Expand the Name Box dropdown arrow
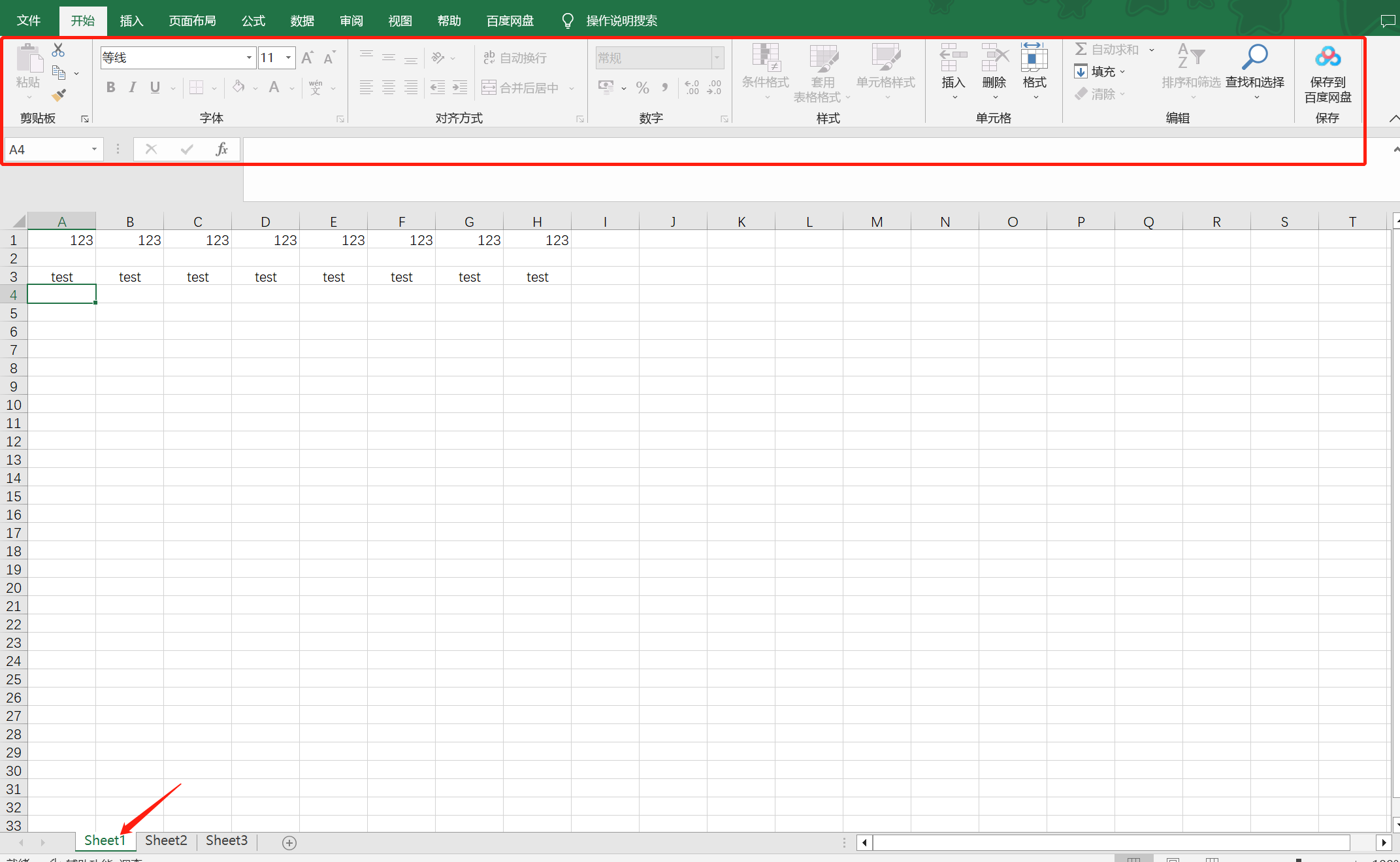This screenshot has height=862, width=1400. tap(94, 150)
